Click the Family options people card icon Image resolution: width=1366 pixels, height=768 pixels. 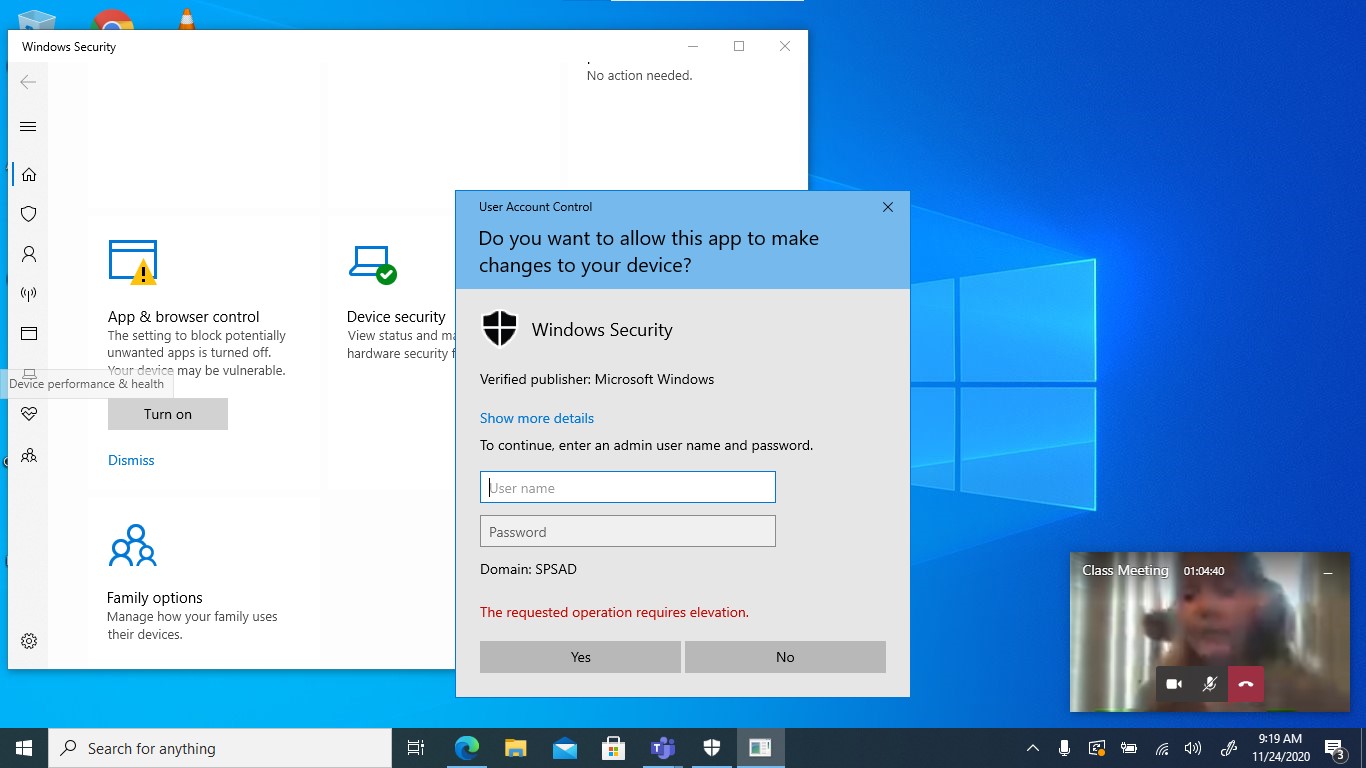point(133,545)
